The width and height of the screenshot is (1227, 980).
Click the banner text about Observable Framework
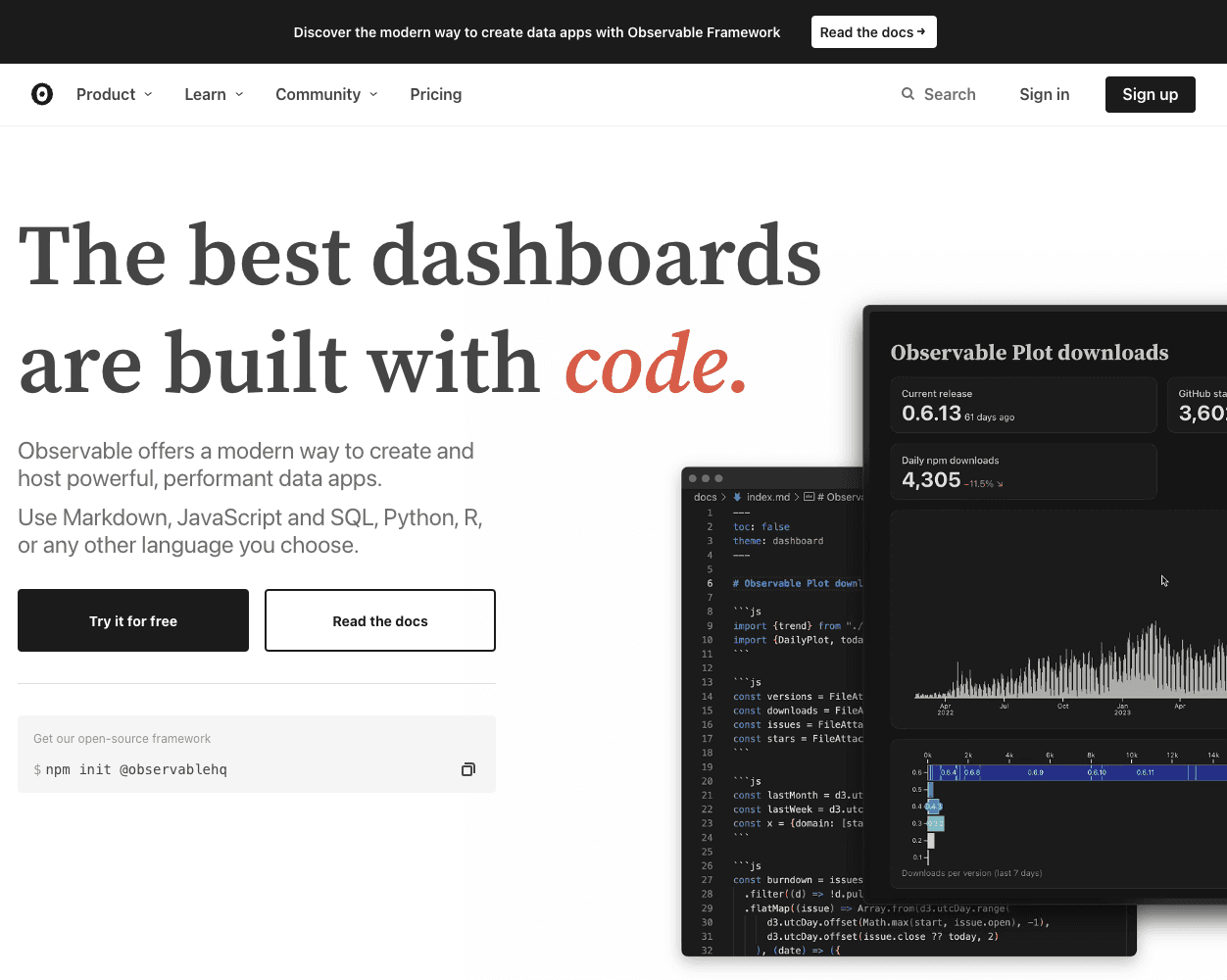pos(537,32)
